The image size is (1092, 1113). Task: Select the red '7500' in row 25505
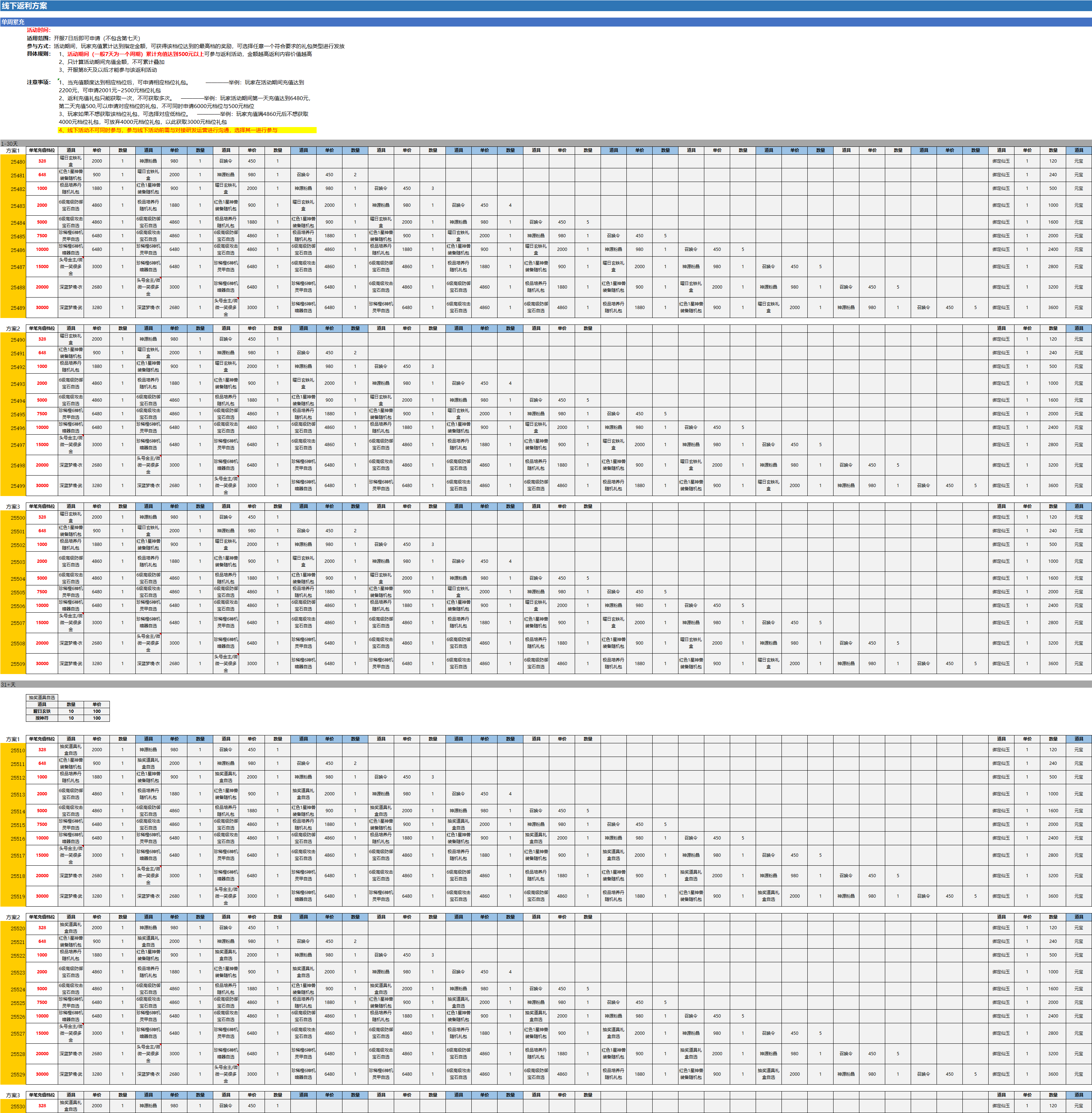click(42, 592)
